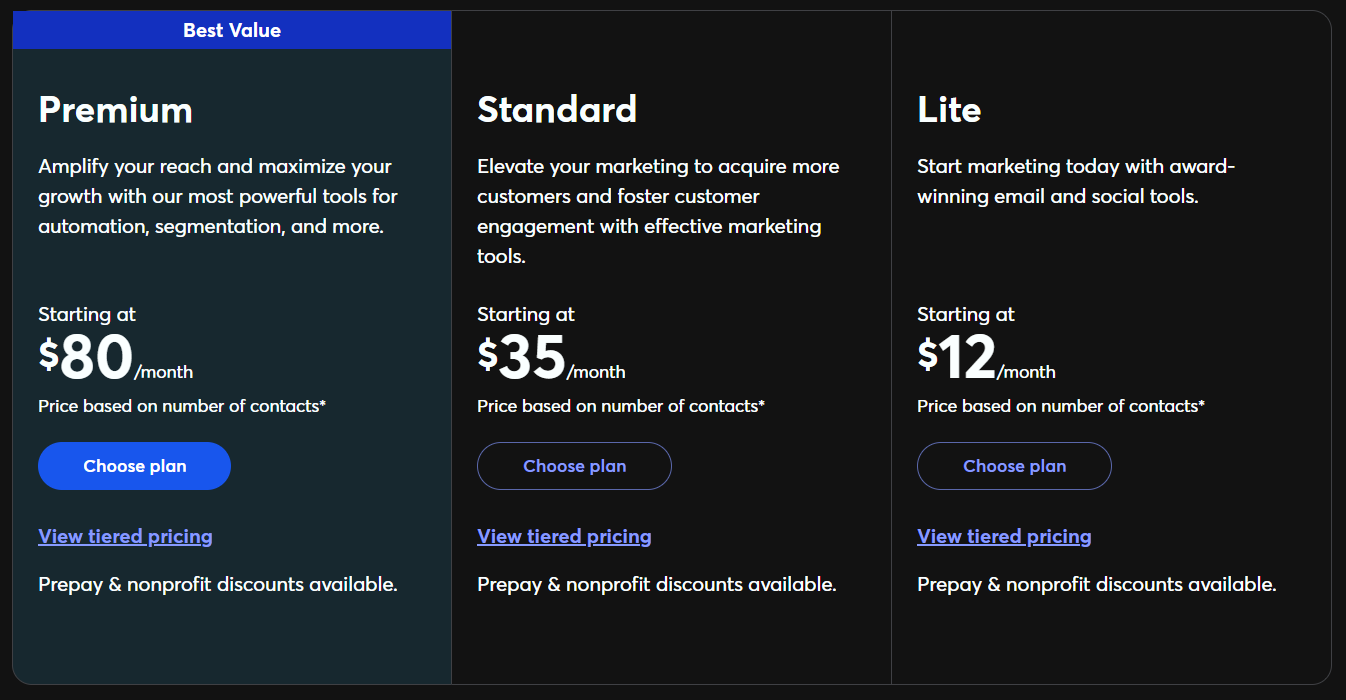Screen dimensions: 1346x700
Task: Click the $12/month price
Action: tap(986, 358)
